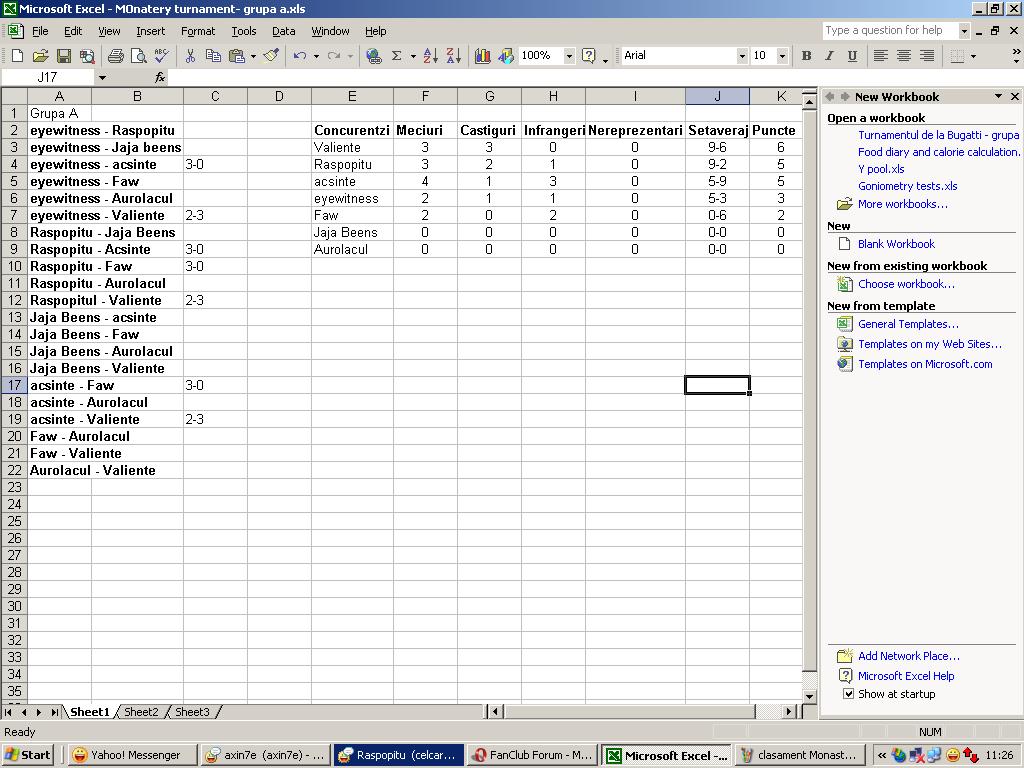Insert a hyperlink with the globe icon
The image size is (1024, 768).
[374, 56]
